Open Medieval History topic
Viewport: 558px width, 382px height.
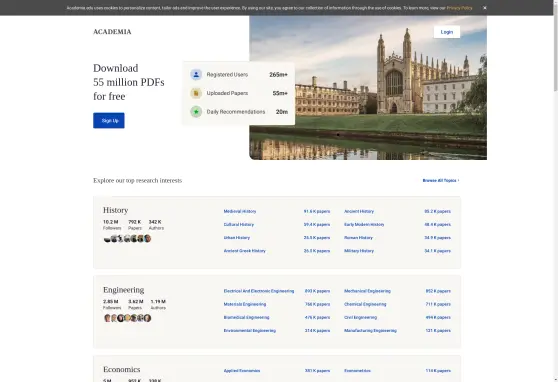pos(240,211)
